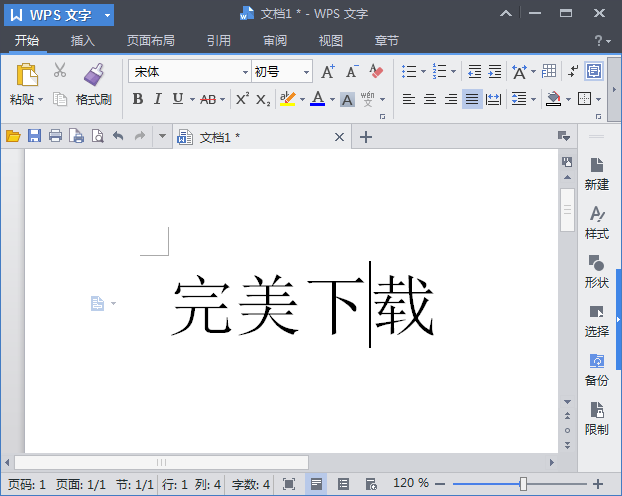The width and height of the screenshot is (622, 496).
Task: Switch to the 插入 ribbon tab
Action: coord(83,41)
